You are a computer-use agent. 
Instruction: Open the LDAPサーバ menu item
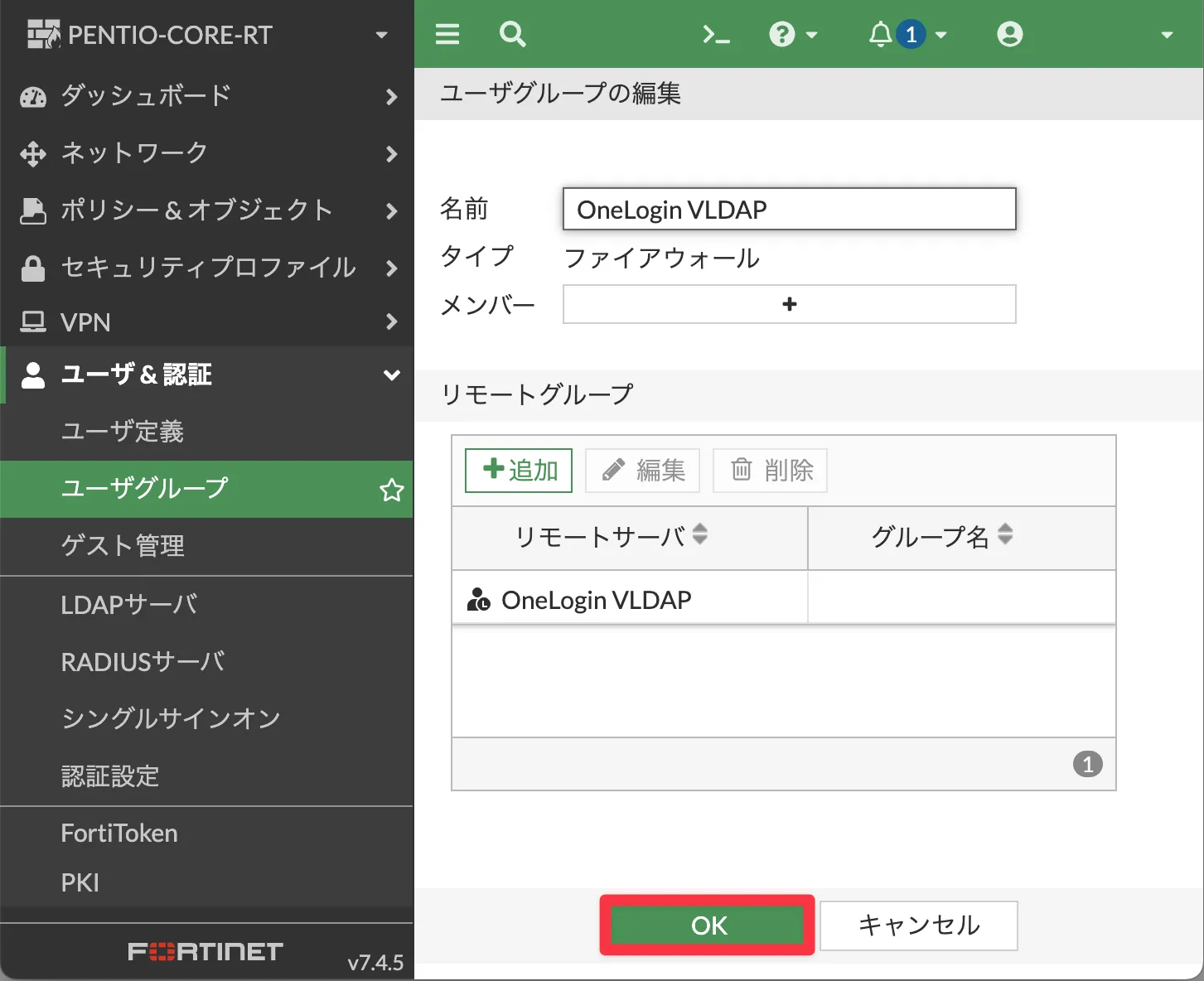click(129, 605)
